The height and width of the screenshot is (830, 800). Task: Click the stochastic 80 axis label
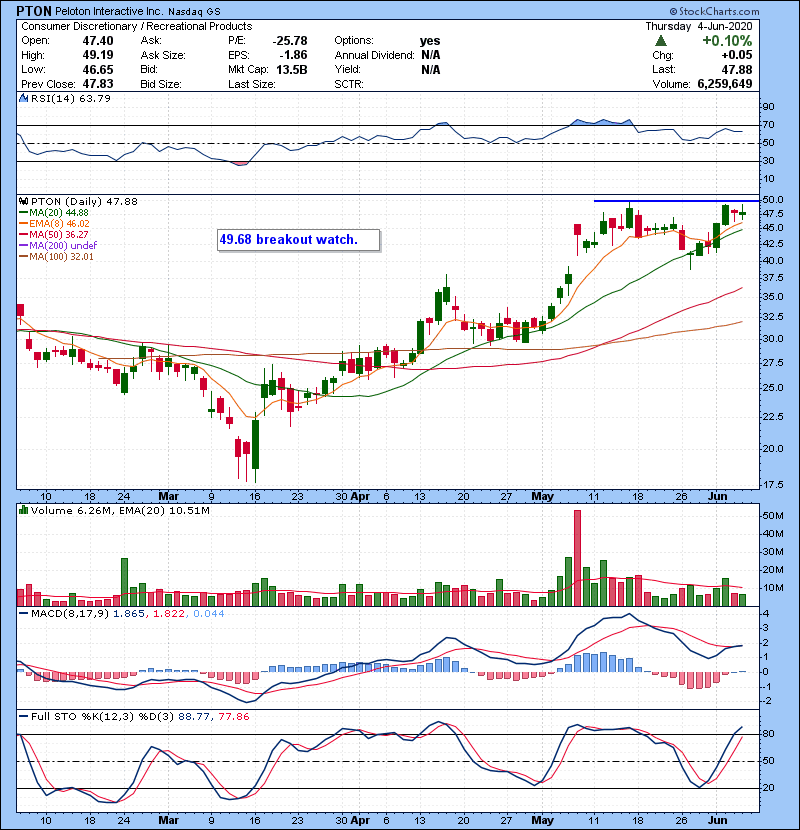pyautogui.click(x=768, y=734)
